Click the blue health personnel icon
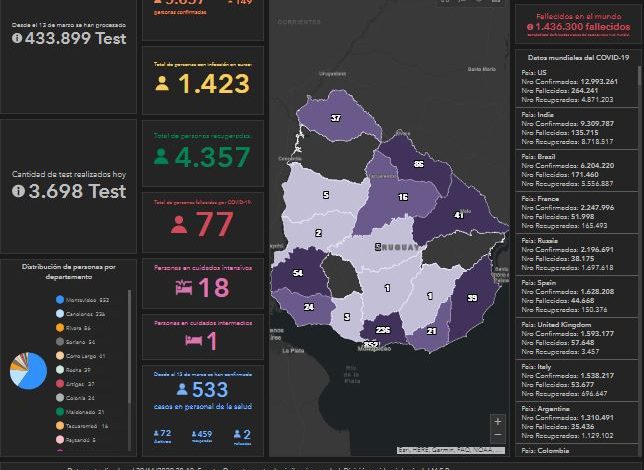 pos(182,390)
